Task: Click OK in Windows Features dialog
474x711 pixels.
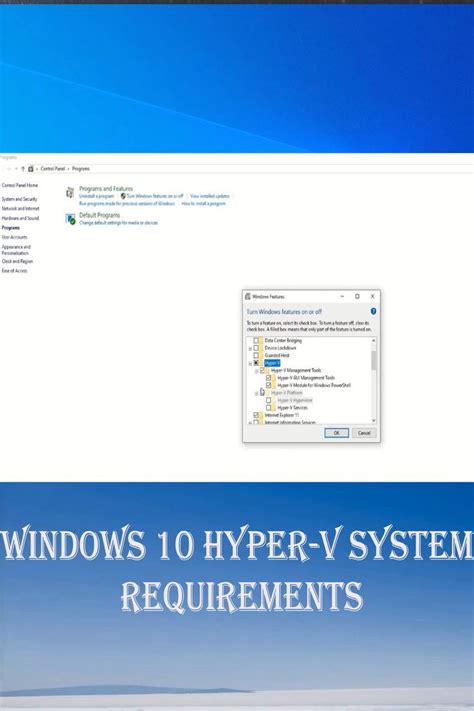Action: point(337,433)
